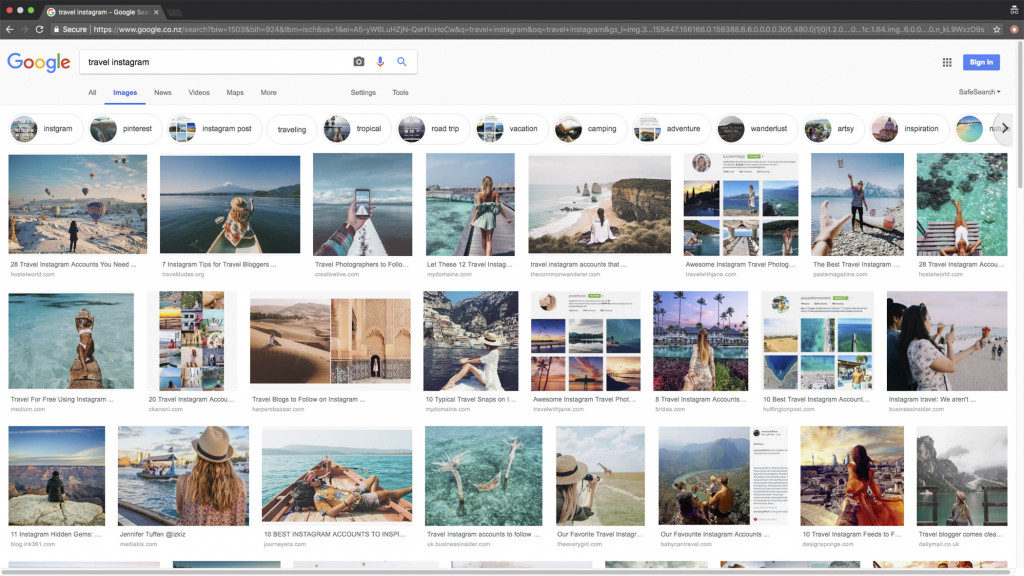This screenshot has height=576, width=1024.
Task: Open The Best Travel Instagram pastemagazine image
Action: 857,204
